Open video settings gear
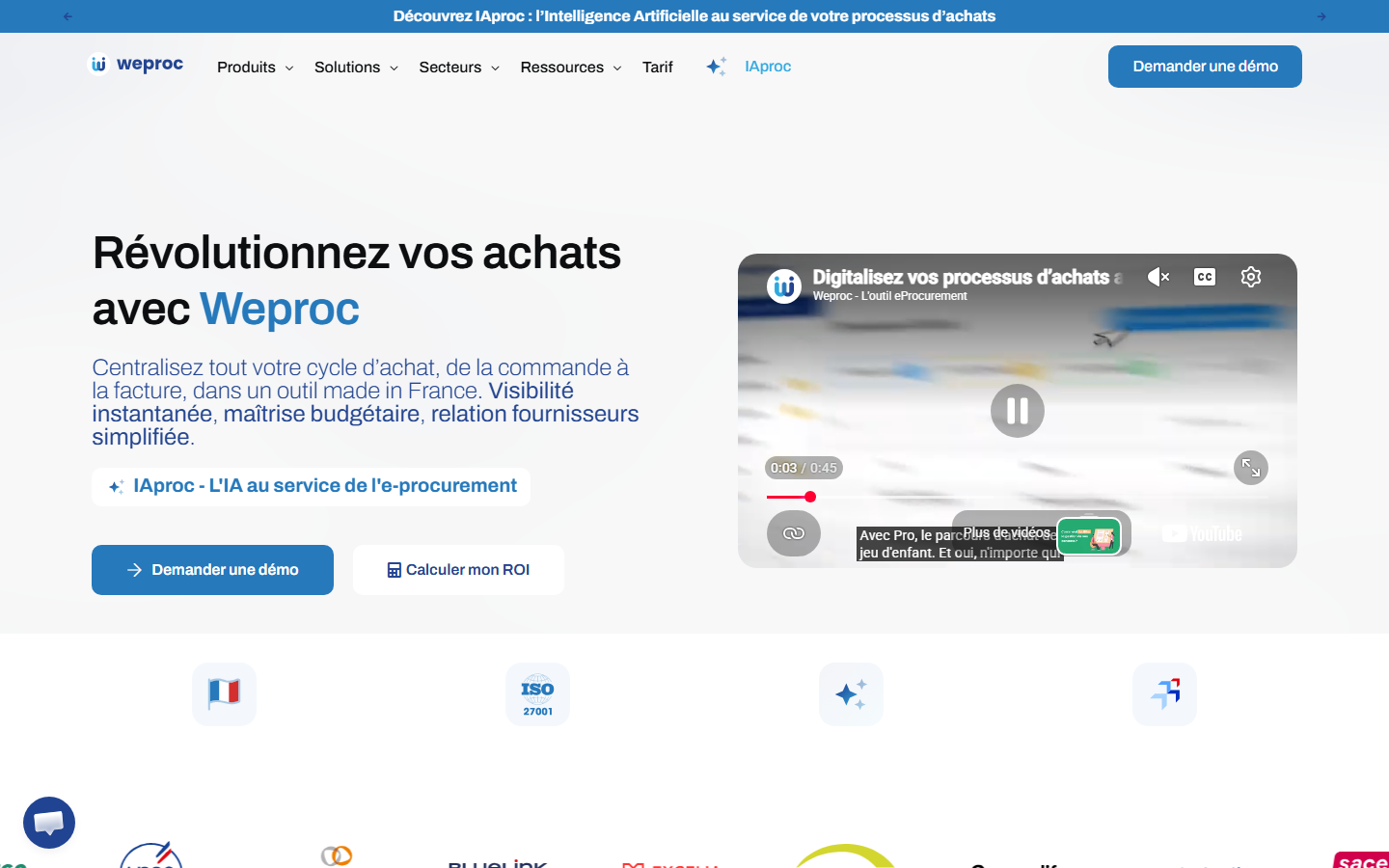 click(1251, 277)
